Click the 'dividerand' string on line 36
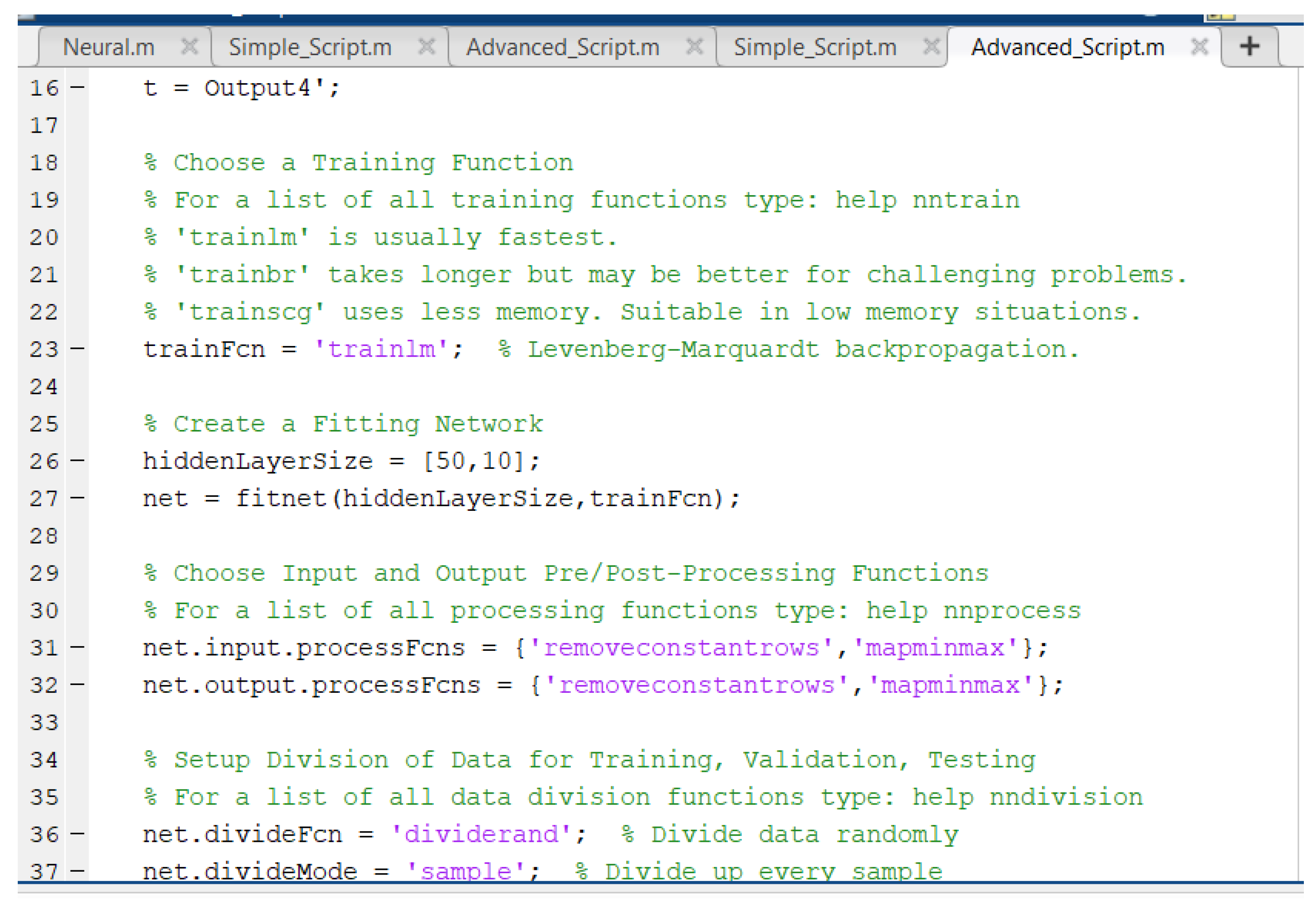This screenshot has width=1316, height=903. tap(481, 834)
